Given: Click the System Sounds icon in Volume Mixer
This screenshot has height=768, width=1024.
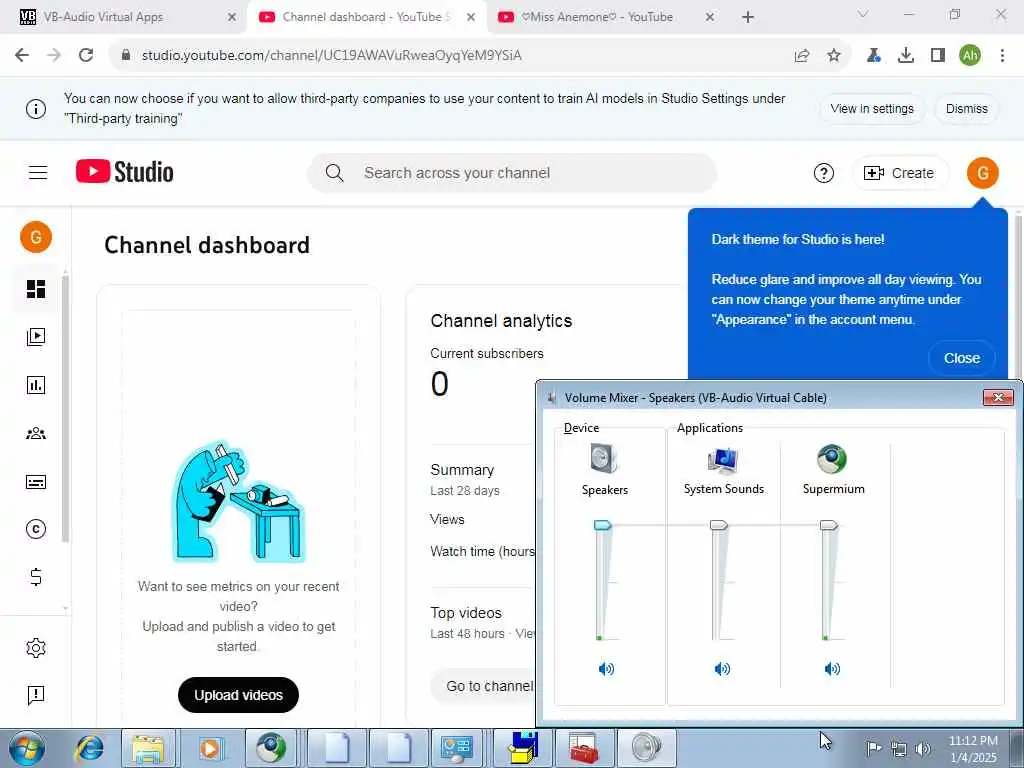Looking at the screenshot, I should pyautogui.click(x=723, y=460).
